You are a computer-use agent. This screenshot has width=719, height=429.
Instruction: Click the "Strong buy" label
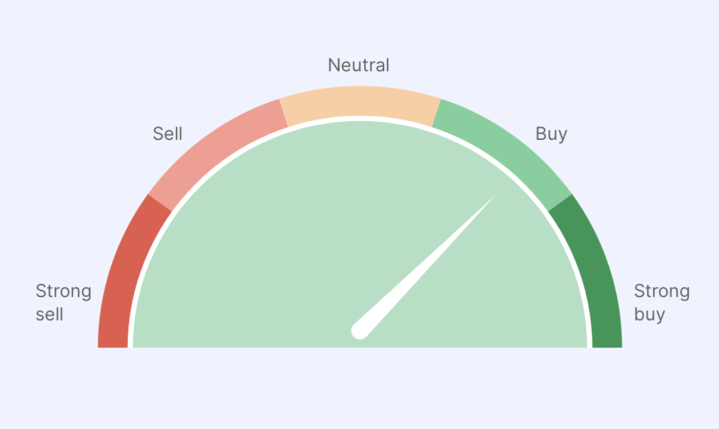pyautogui.click(x=662, y=302)
